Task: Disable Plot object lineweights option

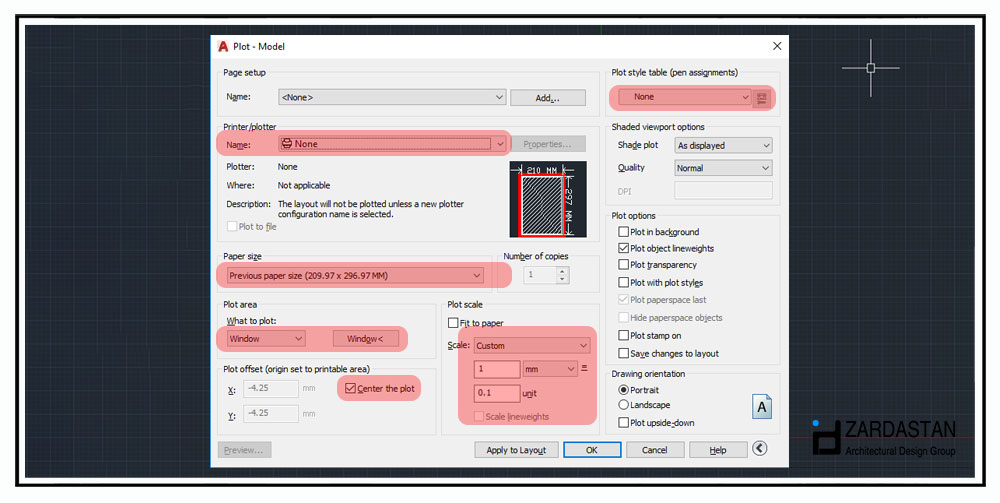Action: [x=624, y=248]
